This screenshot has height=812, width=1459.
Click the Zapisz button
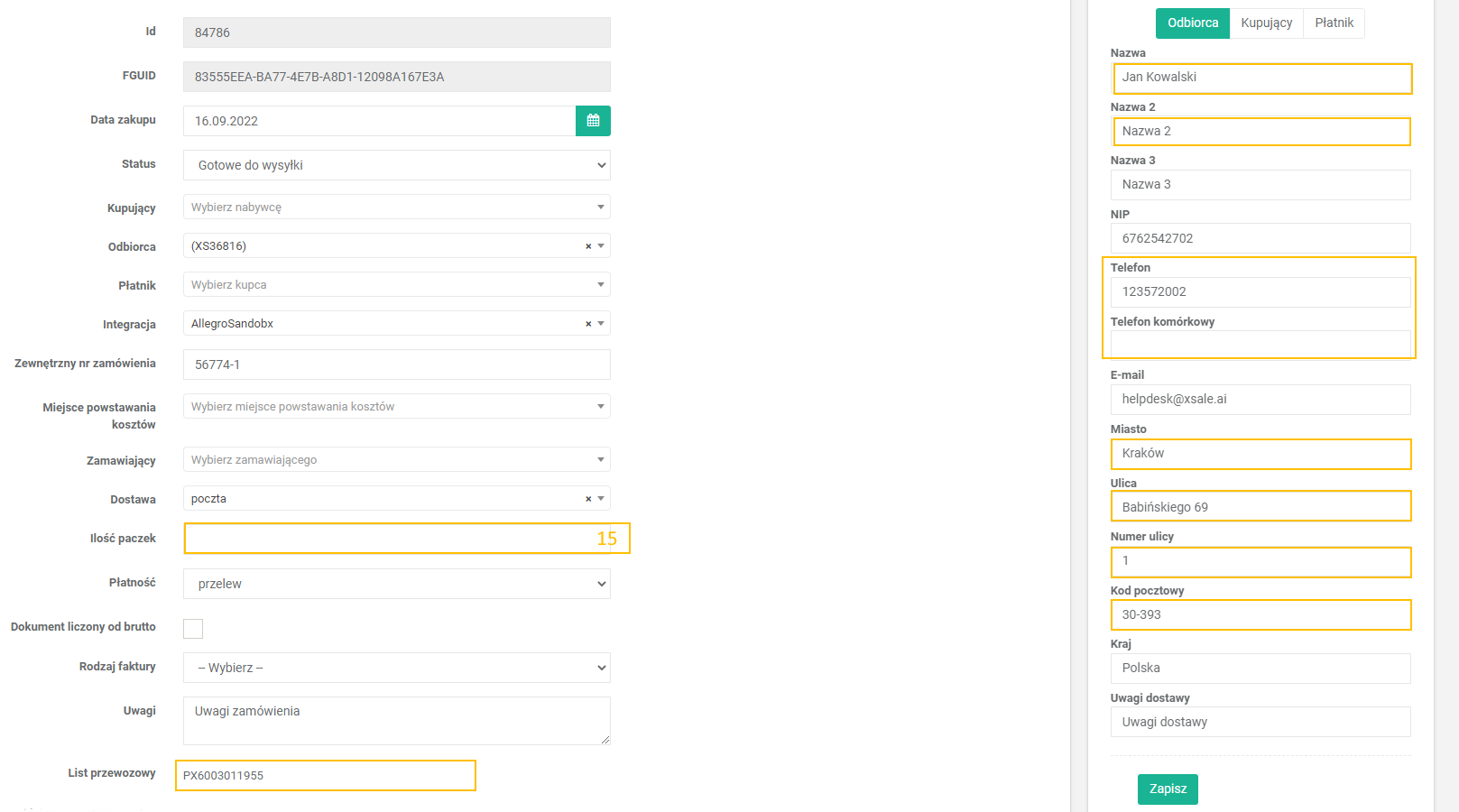point(1168,789)
